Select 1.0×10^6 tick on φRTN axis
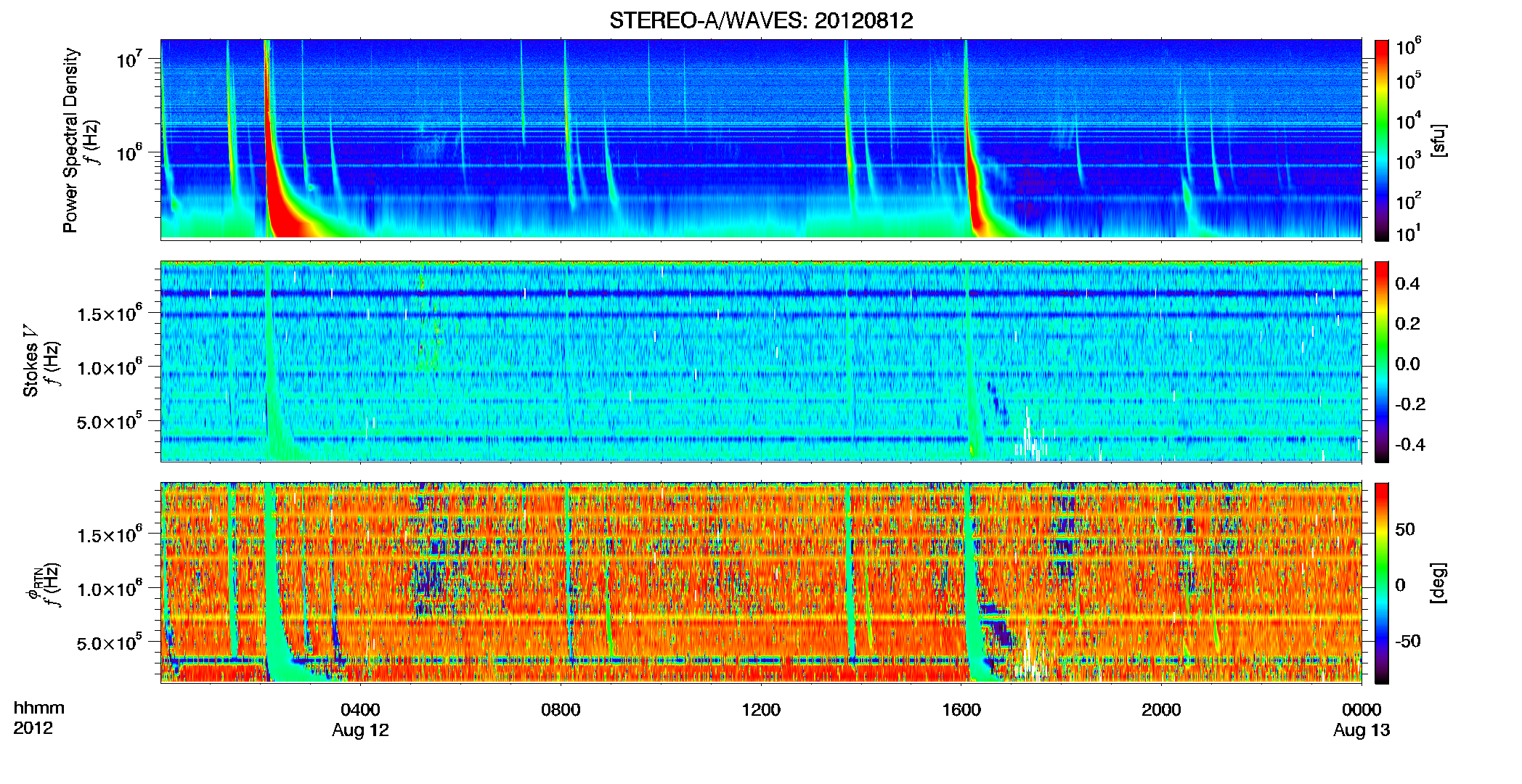 (x=110, y=589)
